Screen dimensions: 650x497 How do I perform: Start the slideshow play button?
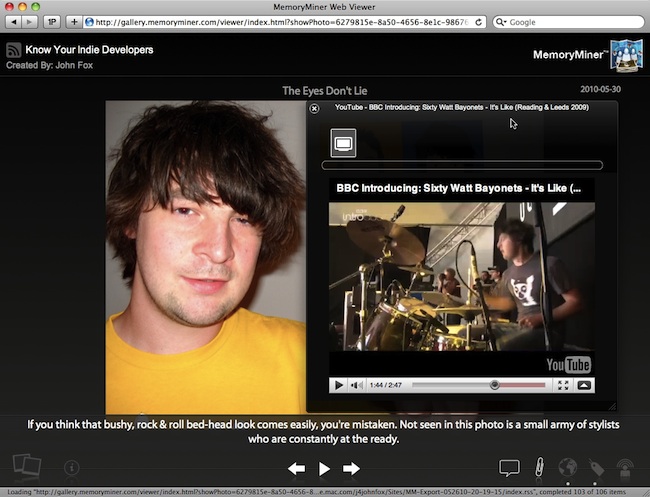(x=324, y=468)
